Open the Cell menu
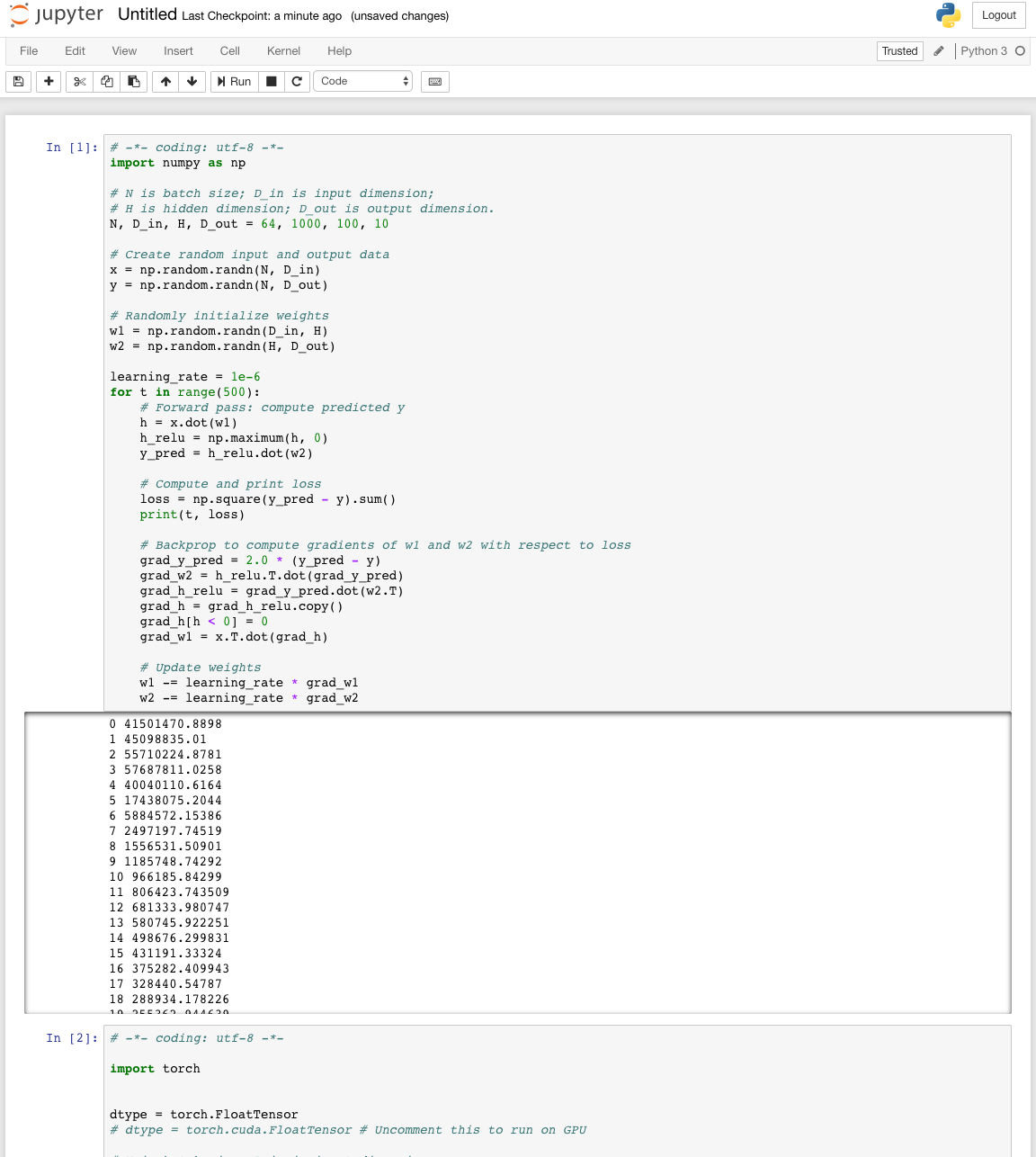 [x=230, y=51]
